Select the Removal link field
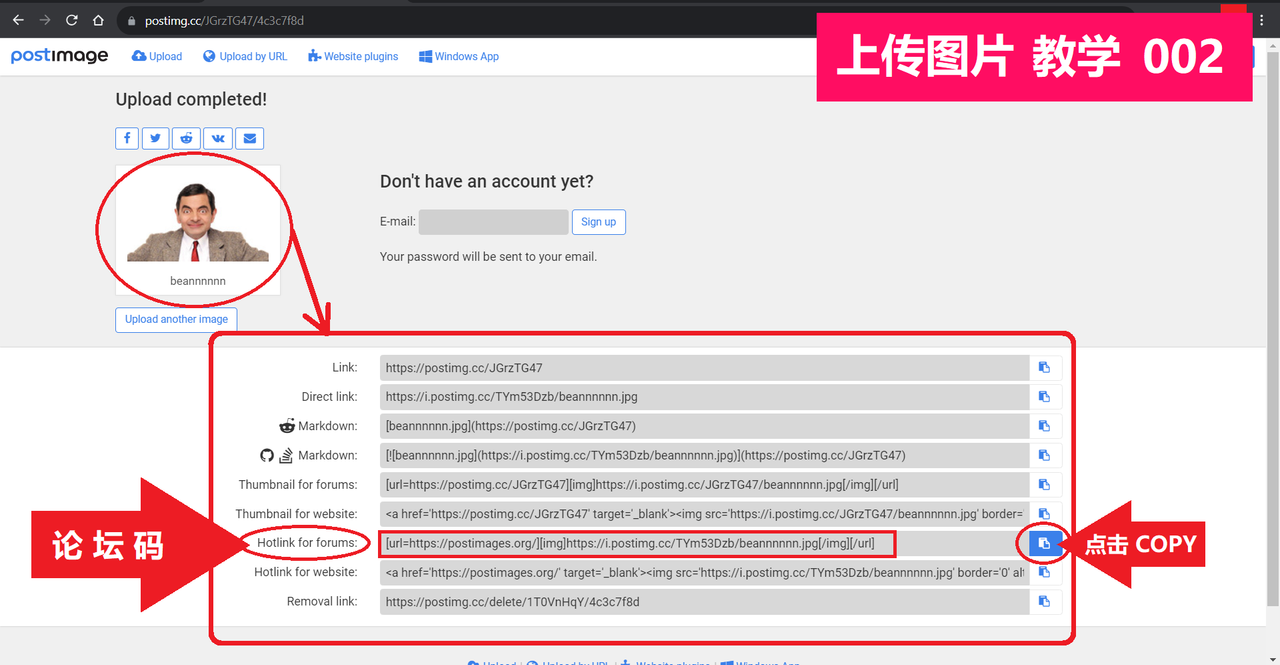The height and width of the screenshot is (665, 1280). [704, 602]
